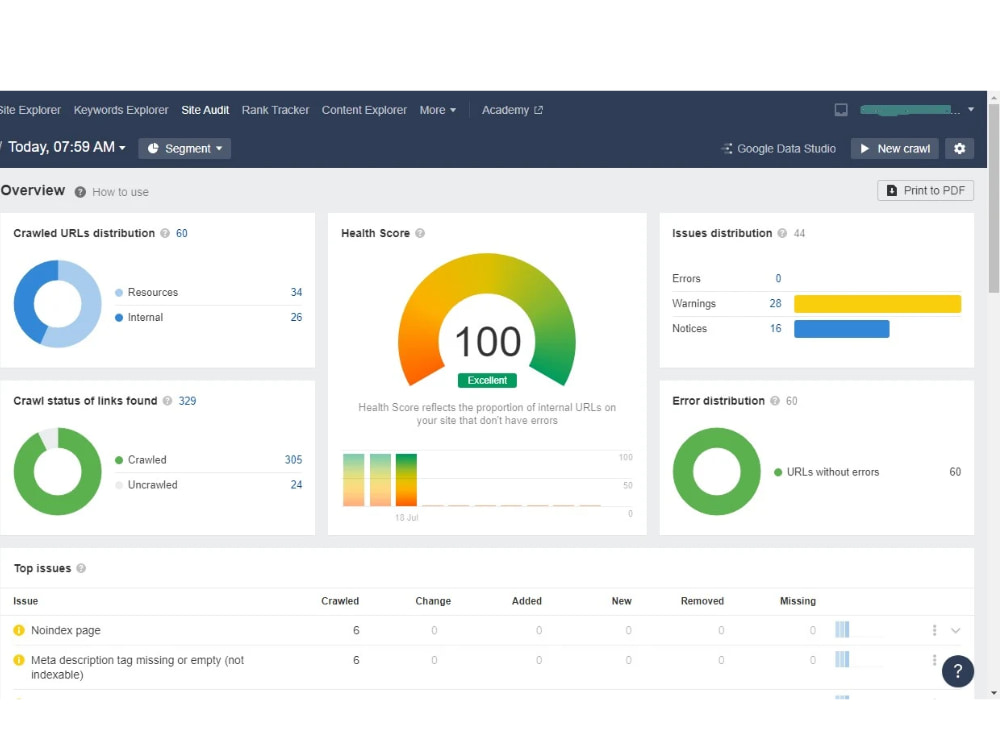Click the latest health score history bar

[x=406, y=480]
